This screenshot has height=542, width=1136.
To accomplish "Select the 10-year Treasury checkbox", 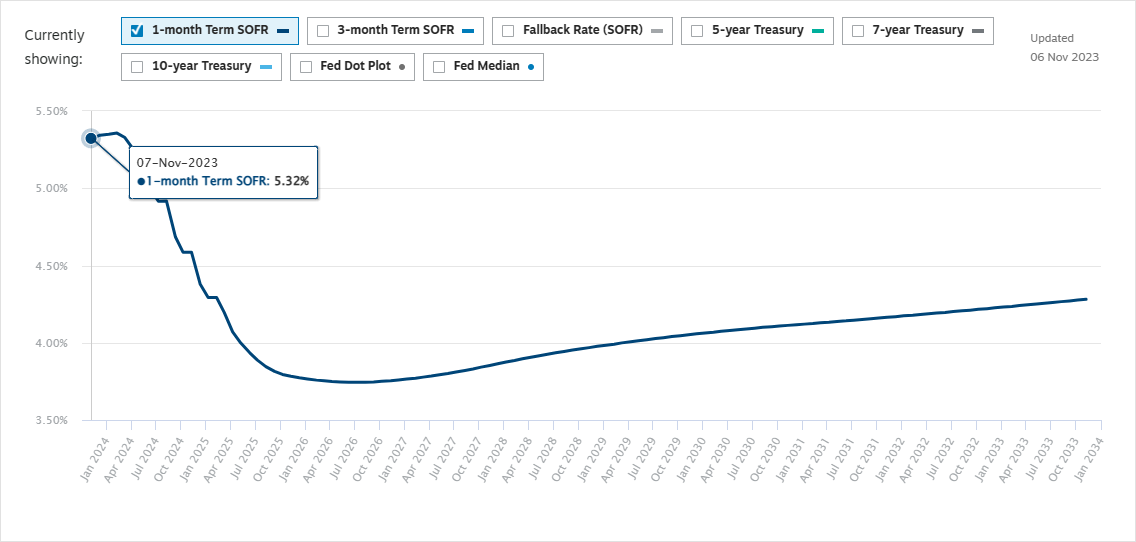I will pos(137,67).
